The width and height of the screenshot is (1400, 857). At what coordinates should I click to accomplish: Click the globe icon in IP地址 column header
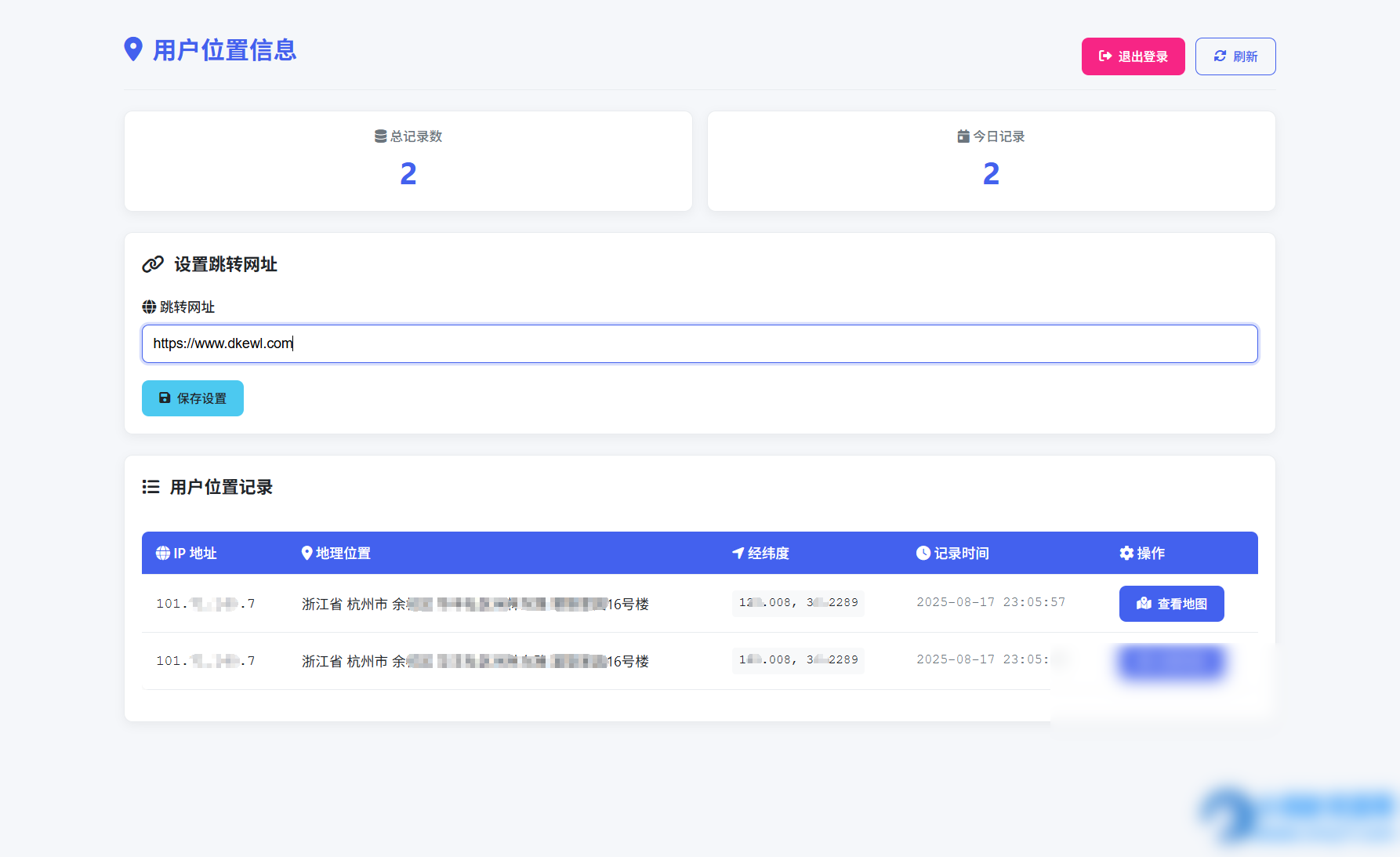pos(161,553)
